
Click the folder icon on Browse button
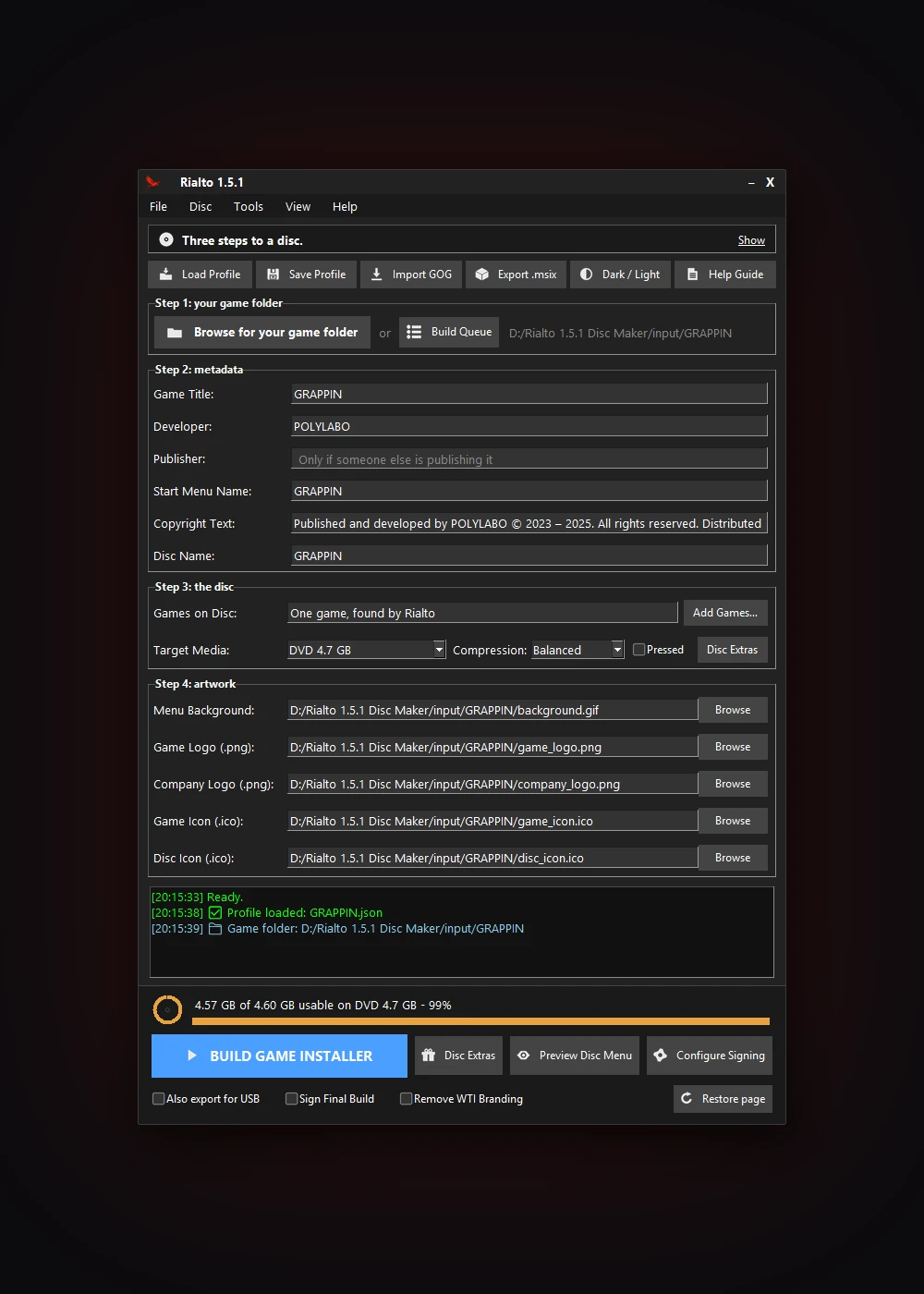click(x=175, y=333)
